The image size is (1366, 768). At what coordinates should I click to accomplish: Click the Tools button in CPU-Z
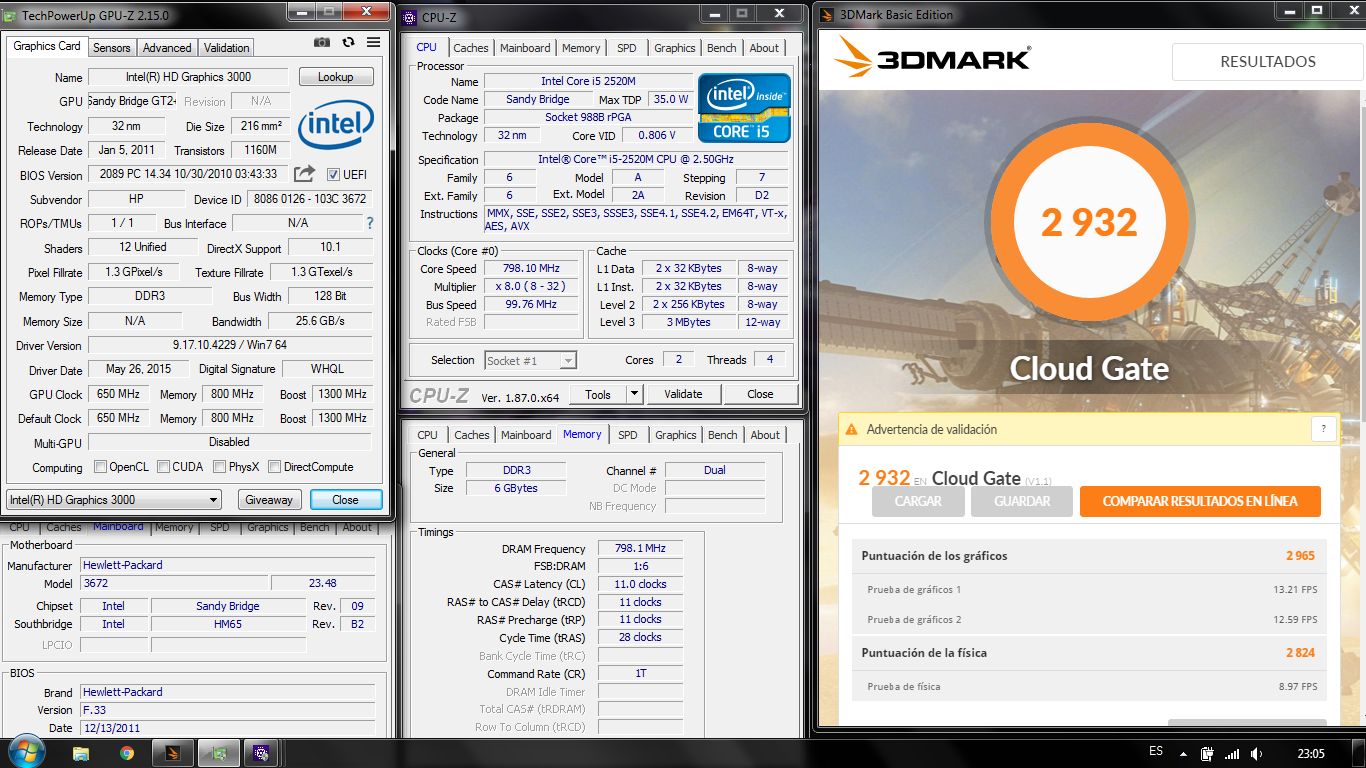pos(598,394)
